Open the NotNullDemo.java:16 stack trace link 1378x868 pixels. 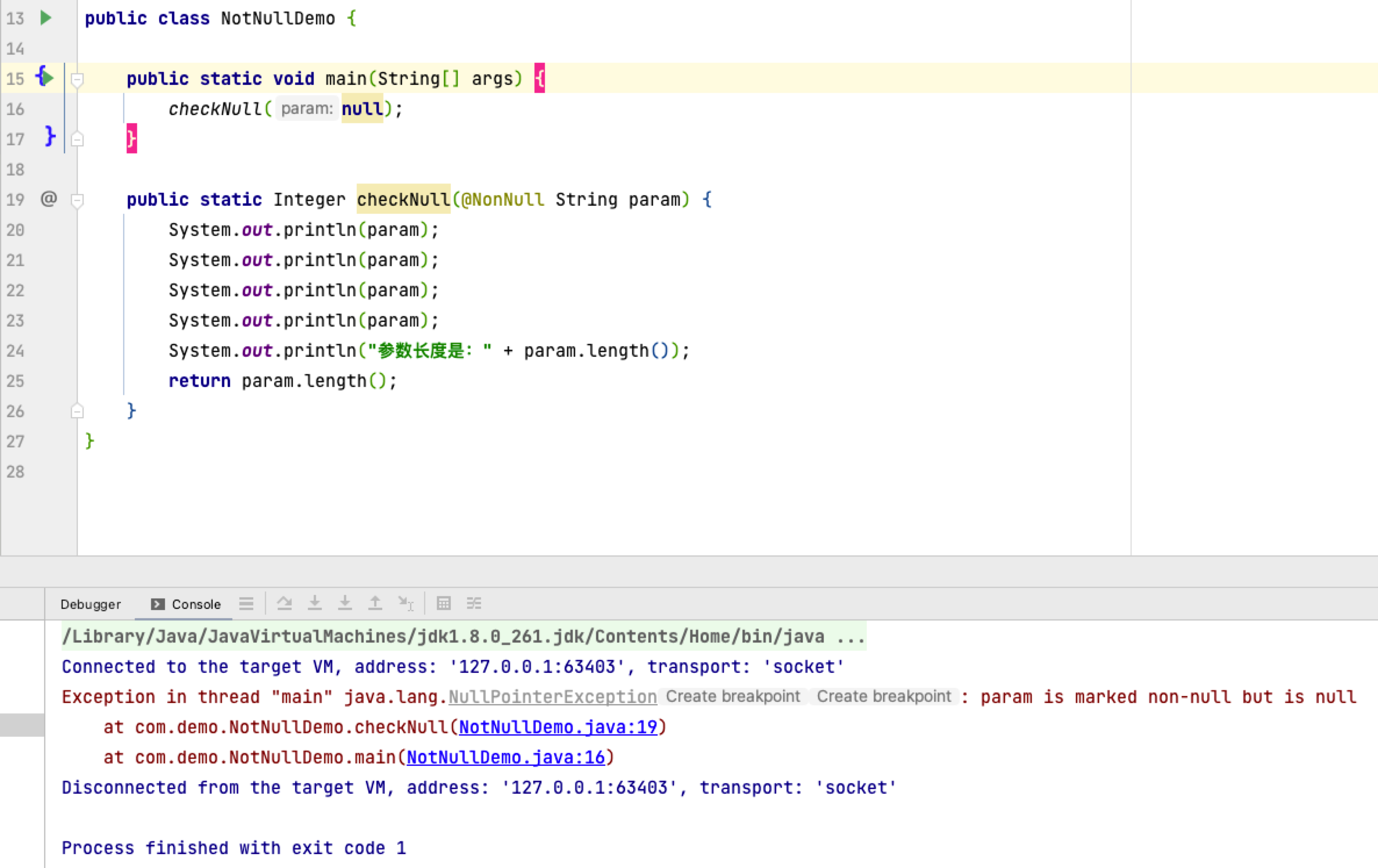point(505,757)
